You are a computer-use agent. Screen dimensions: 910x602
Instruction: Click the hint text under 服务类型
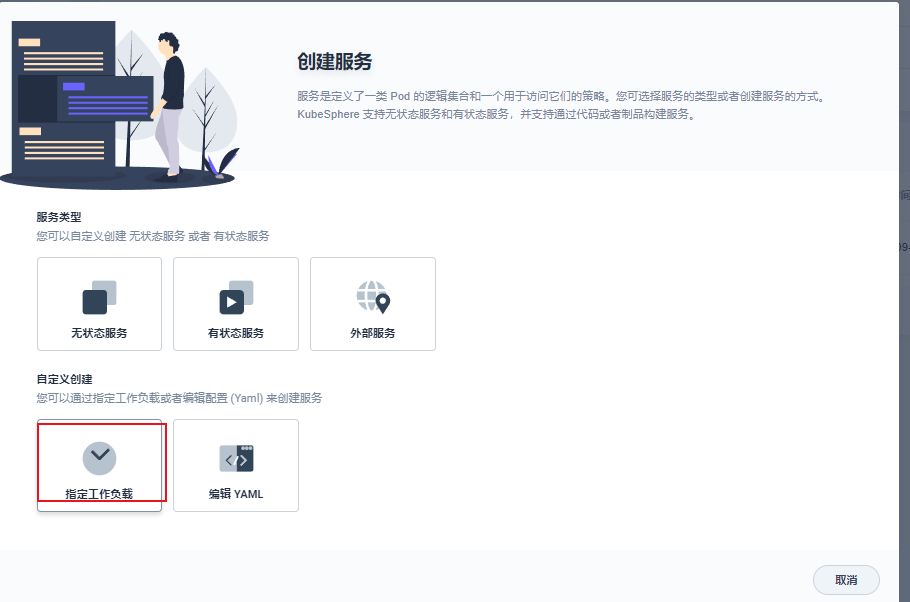[152, 236]
